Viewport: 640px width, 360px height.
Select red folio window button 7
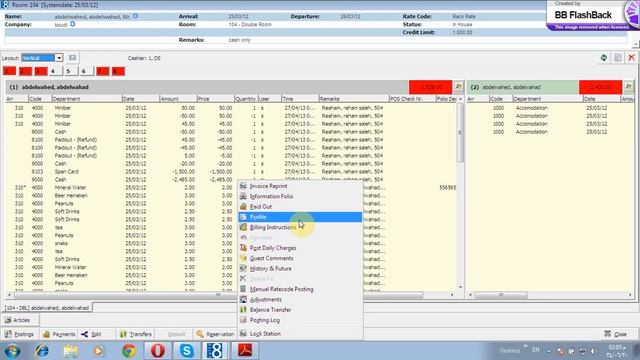(102, 71)
